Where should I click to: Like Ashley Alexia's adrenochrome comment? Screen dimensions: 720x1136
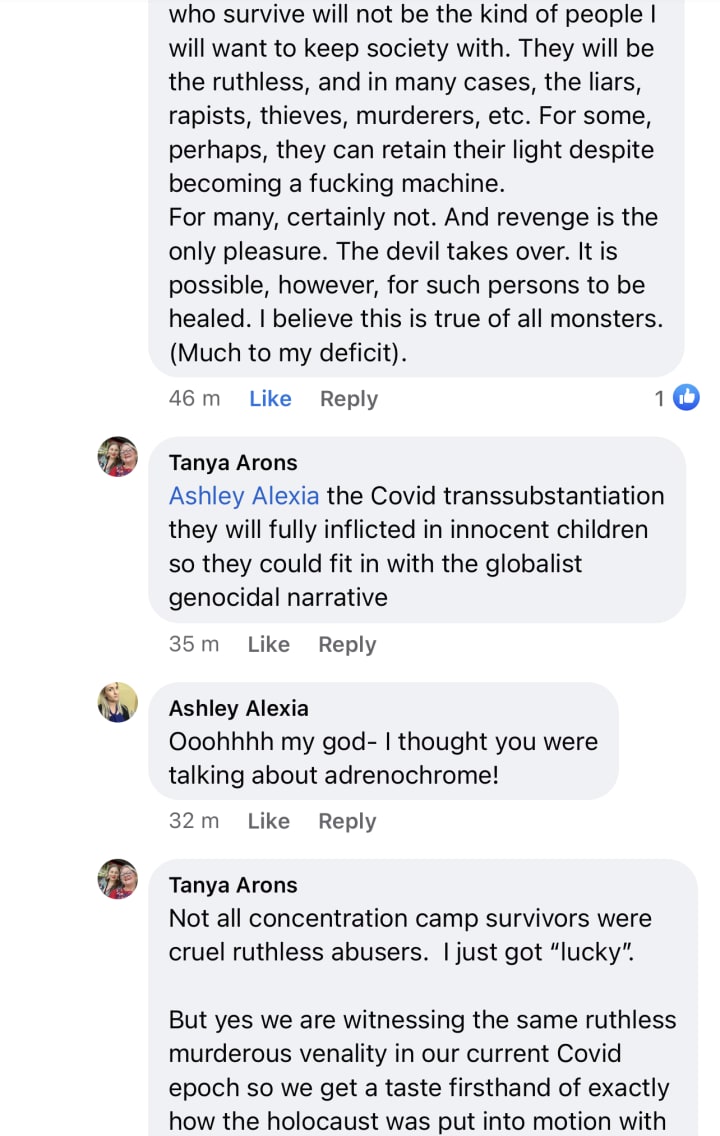268,821
